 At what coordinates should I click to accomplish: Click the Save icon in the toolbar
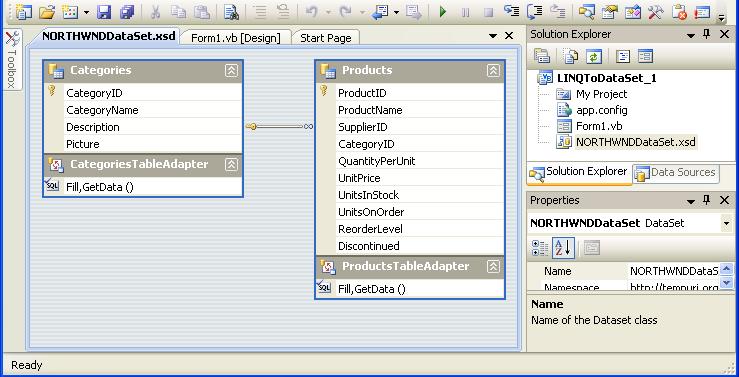pyautogui.click(x=104, y=12)
